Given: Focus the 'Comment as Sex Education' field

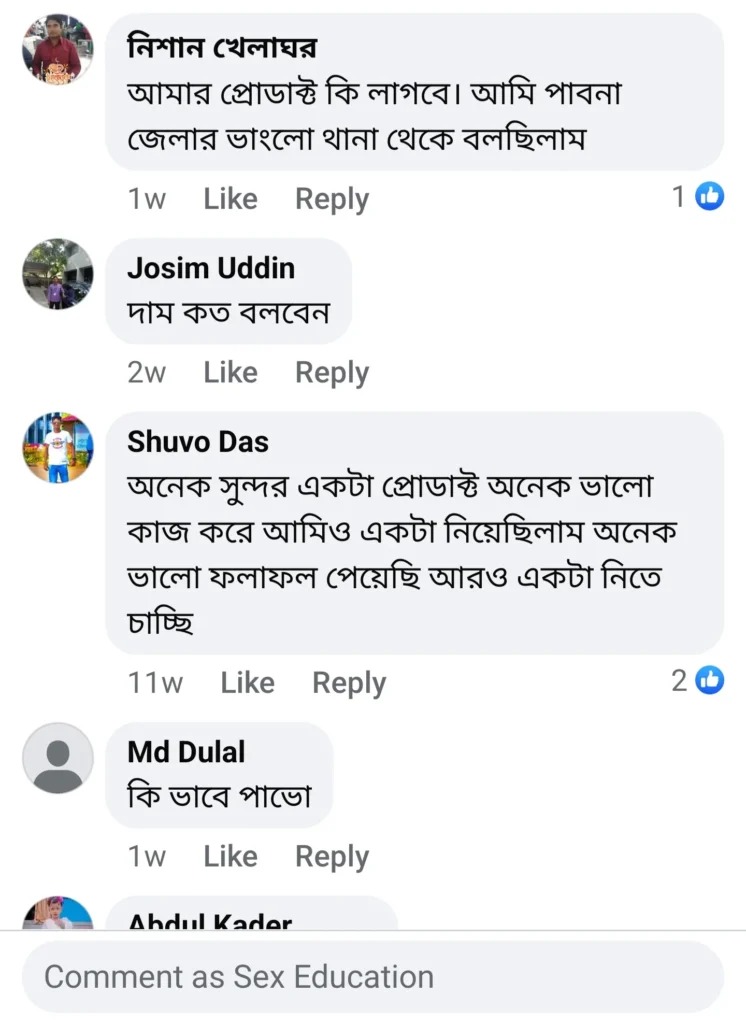Looking at the screenshot, I should point(372,976).
